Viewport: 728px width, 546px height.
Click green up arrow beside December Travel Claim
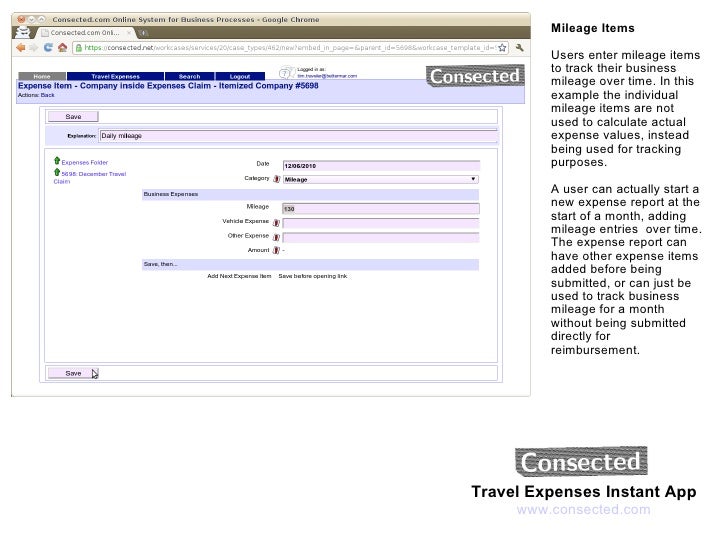point(57,172)
